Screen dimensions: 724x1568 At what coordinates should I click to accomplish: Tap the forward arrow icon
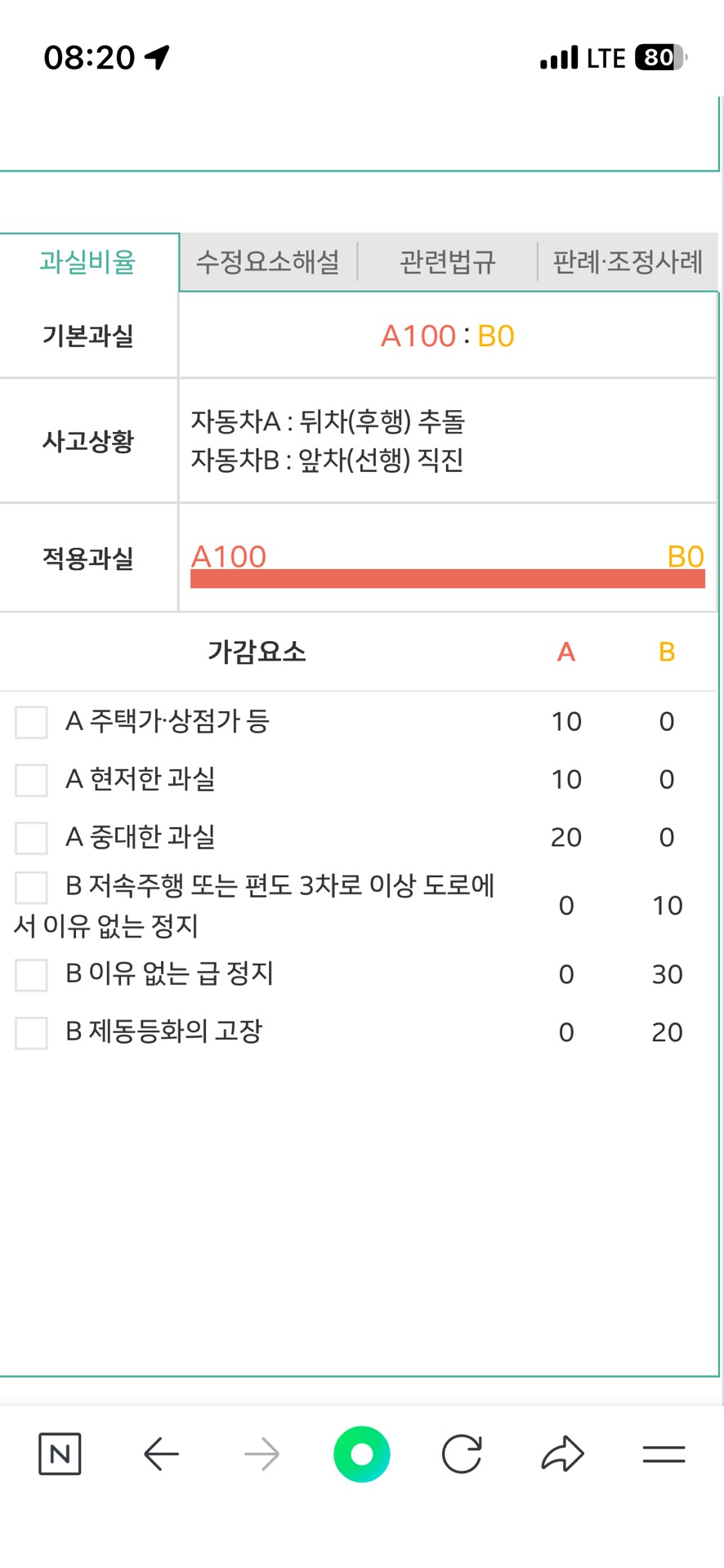click(261, 1454)
